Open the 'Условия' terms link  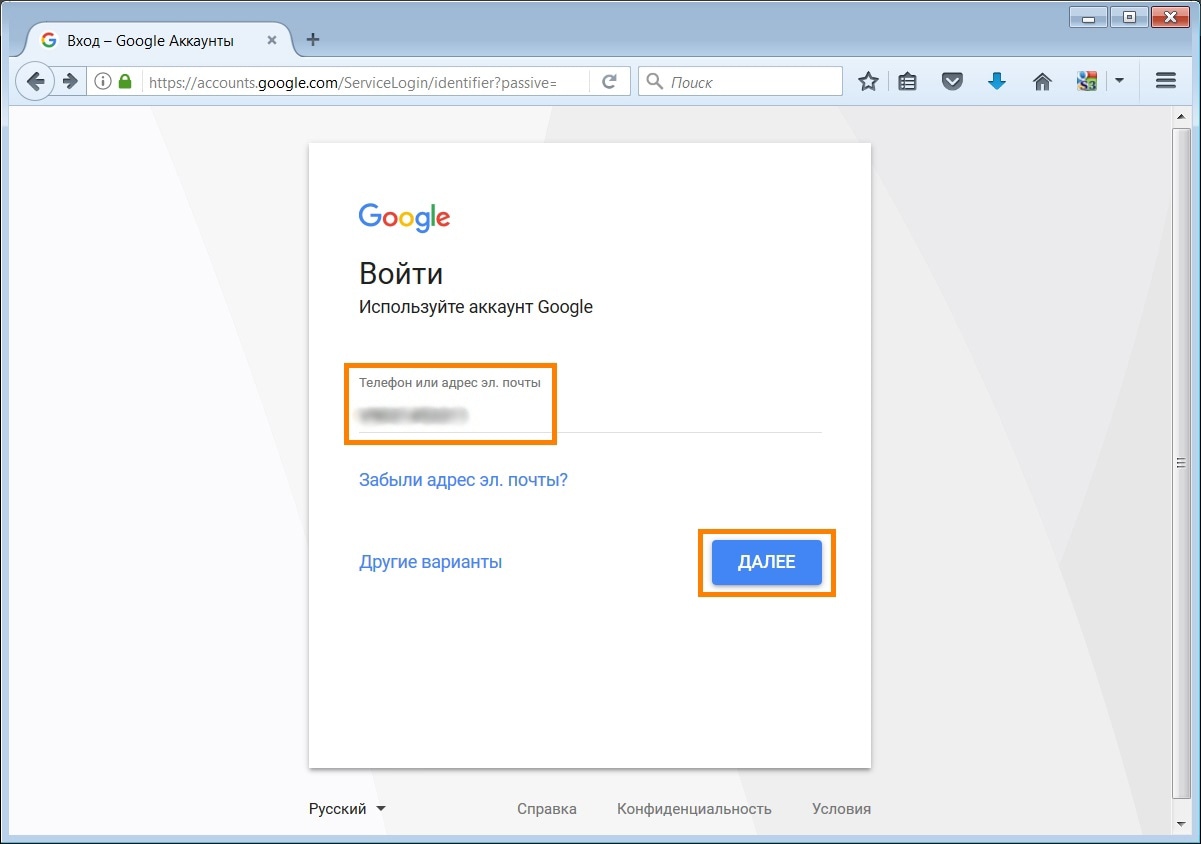[841, 809]
